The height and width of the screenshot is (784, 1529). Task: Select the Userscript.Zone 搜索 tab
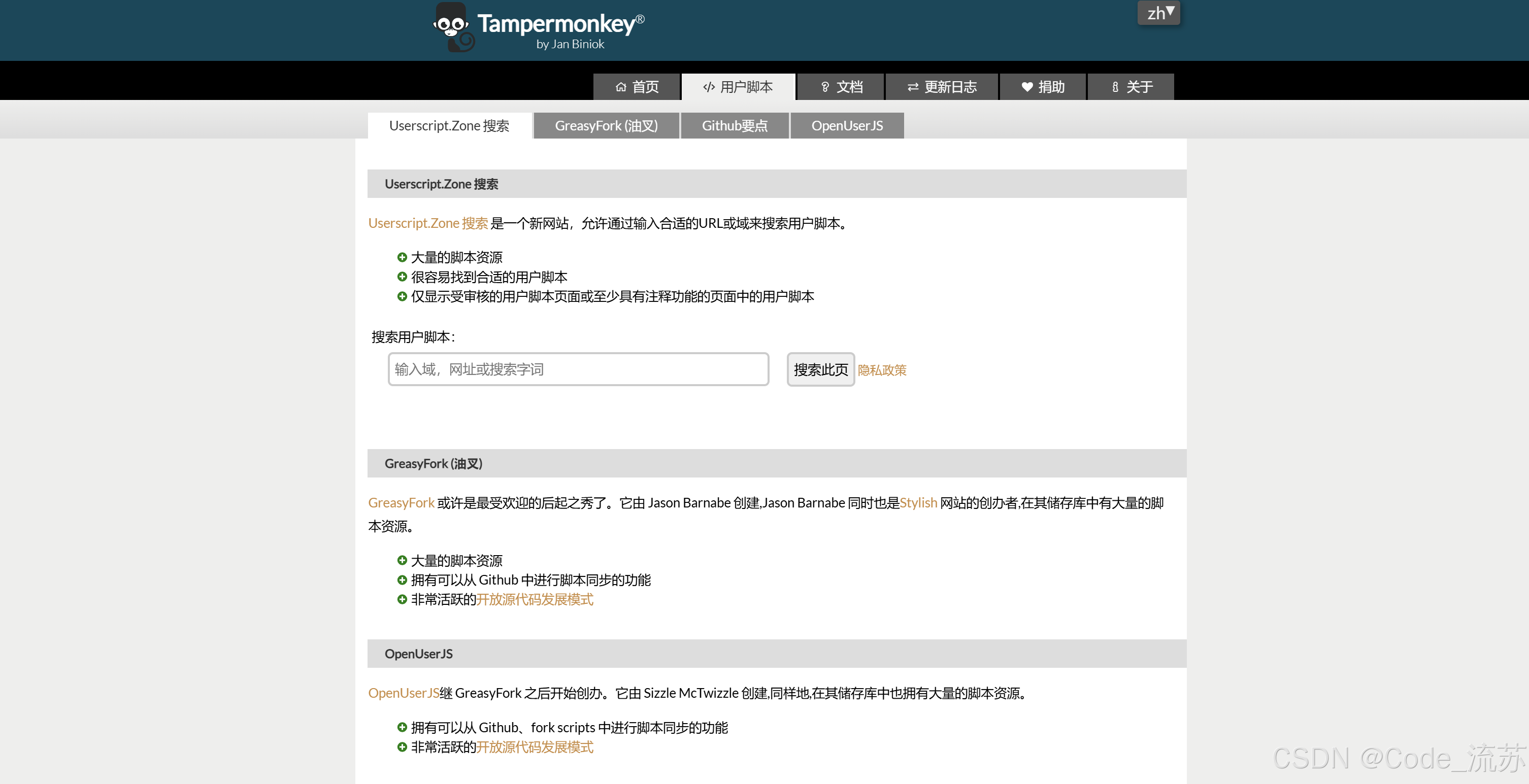(x=449, y=125)
